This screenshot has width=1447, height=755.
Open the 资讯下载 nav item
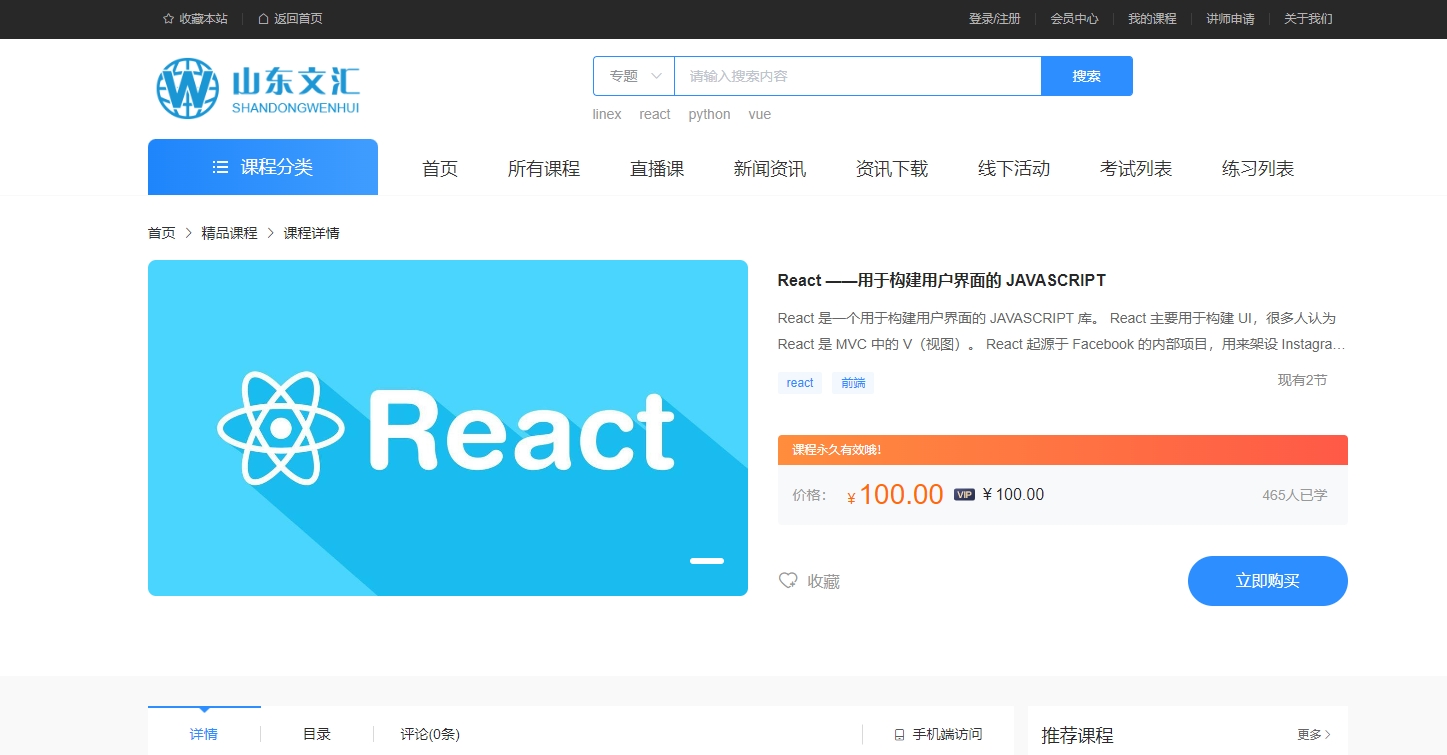pyautogui.click(x=892, y=169)
